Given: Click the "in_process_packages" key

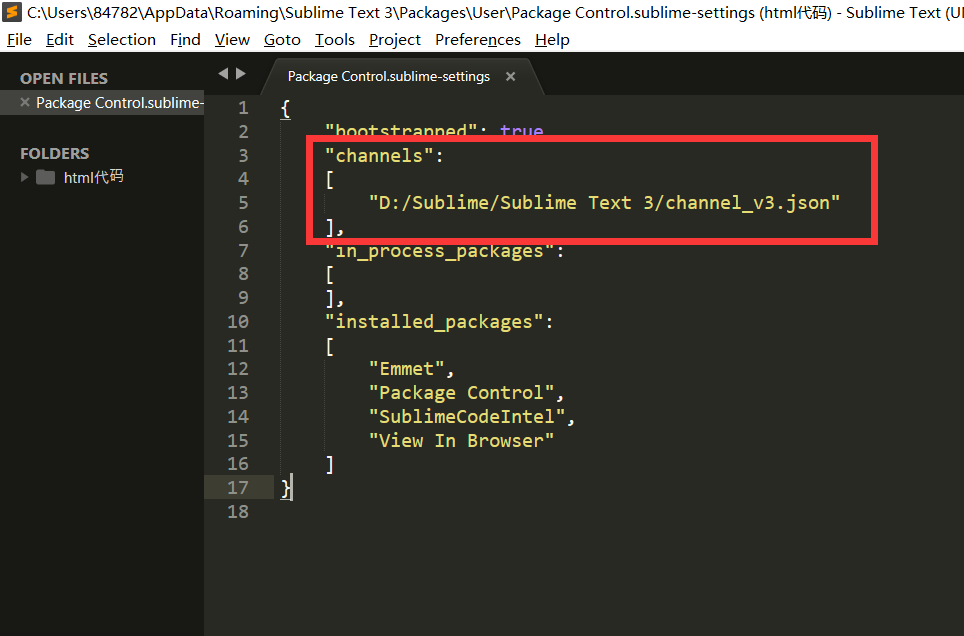Looking at the screenshot, I should coord(439,252).
